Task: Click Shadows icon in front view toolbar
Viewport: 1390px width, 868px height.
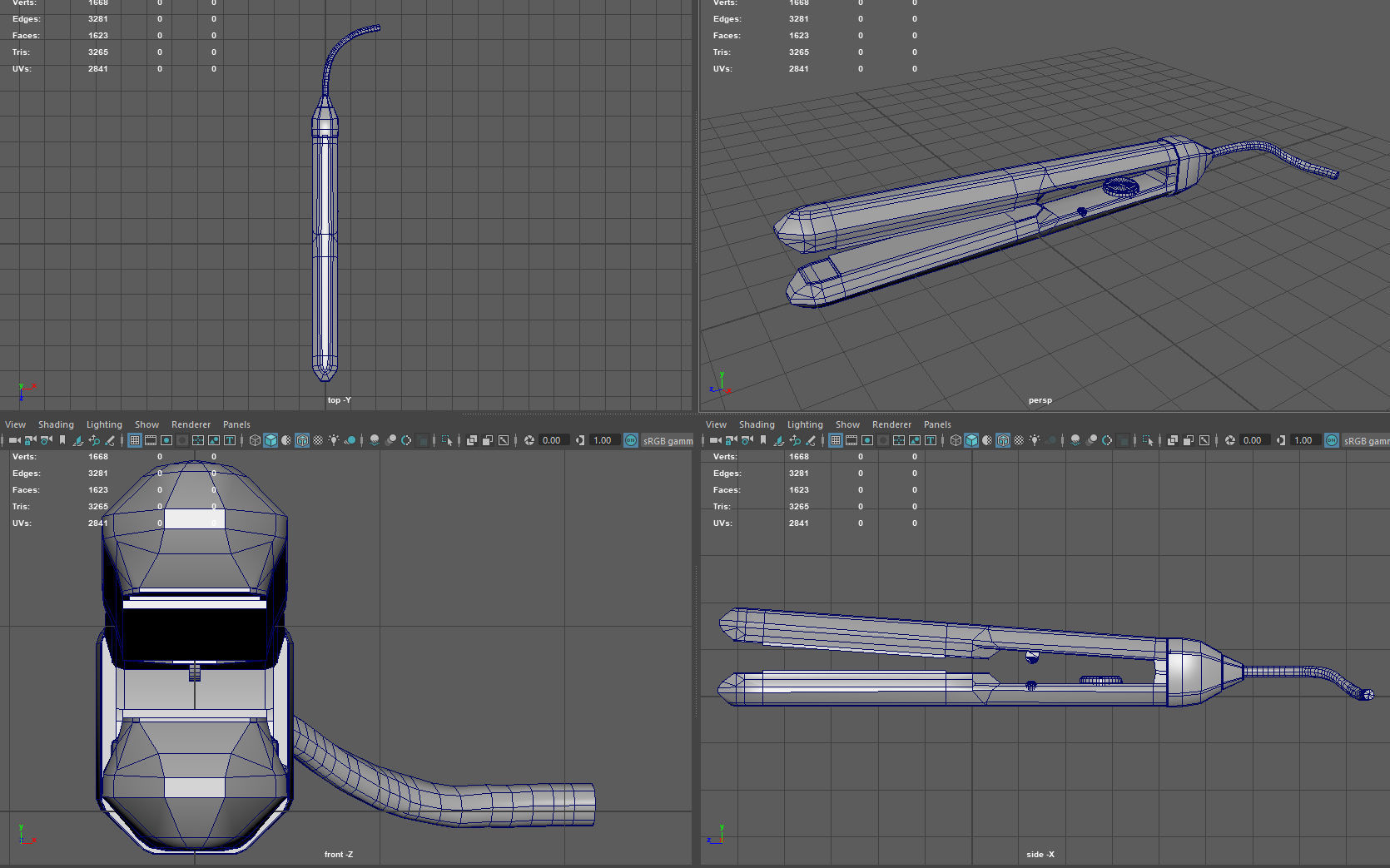Action: (350, 440)
